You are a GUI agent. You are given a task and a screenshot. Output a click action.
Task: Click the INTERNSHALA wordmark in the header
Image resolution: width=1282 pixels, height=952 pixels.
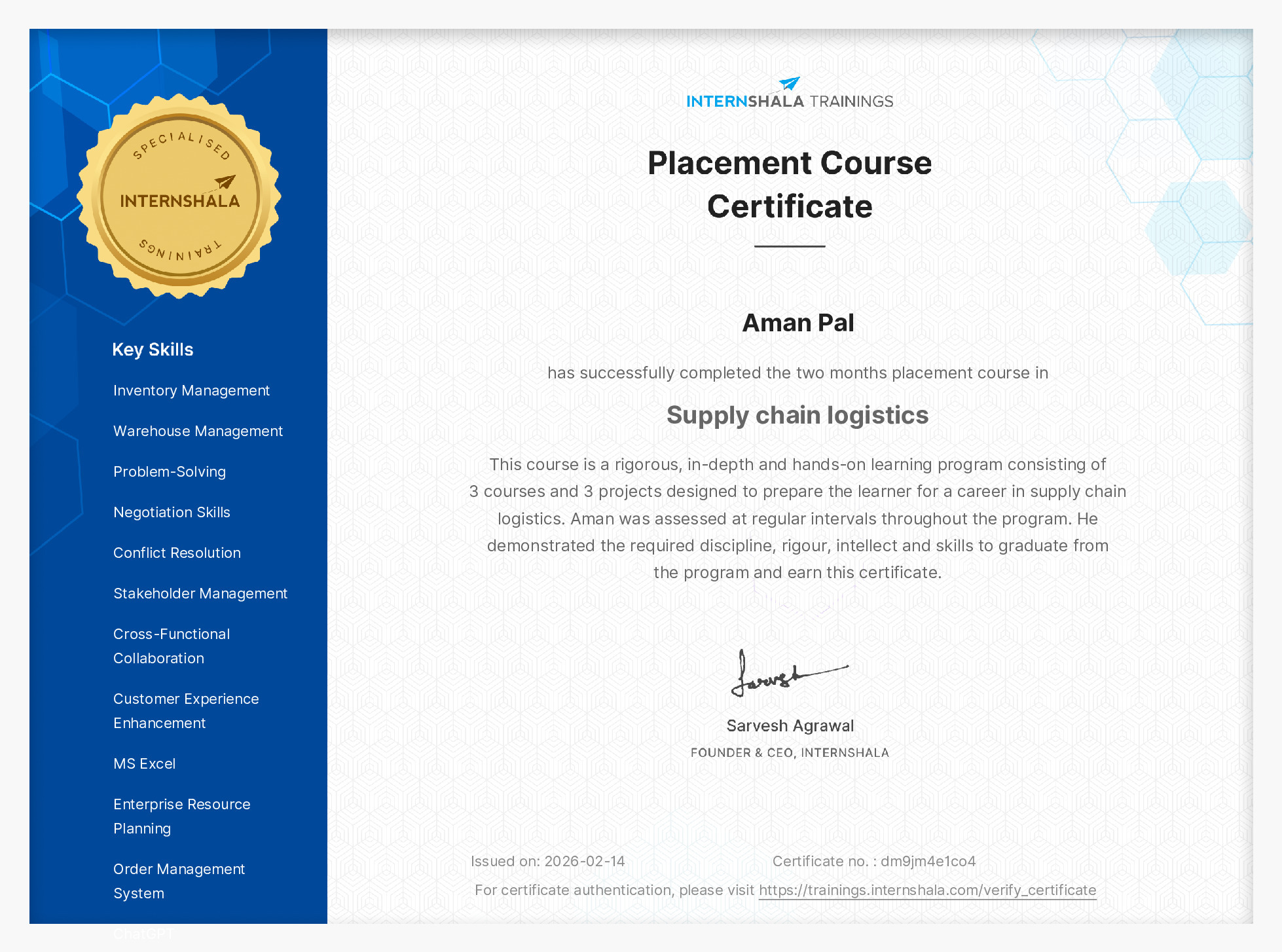746,101
